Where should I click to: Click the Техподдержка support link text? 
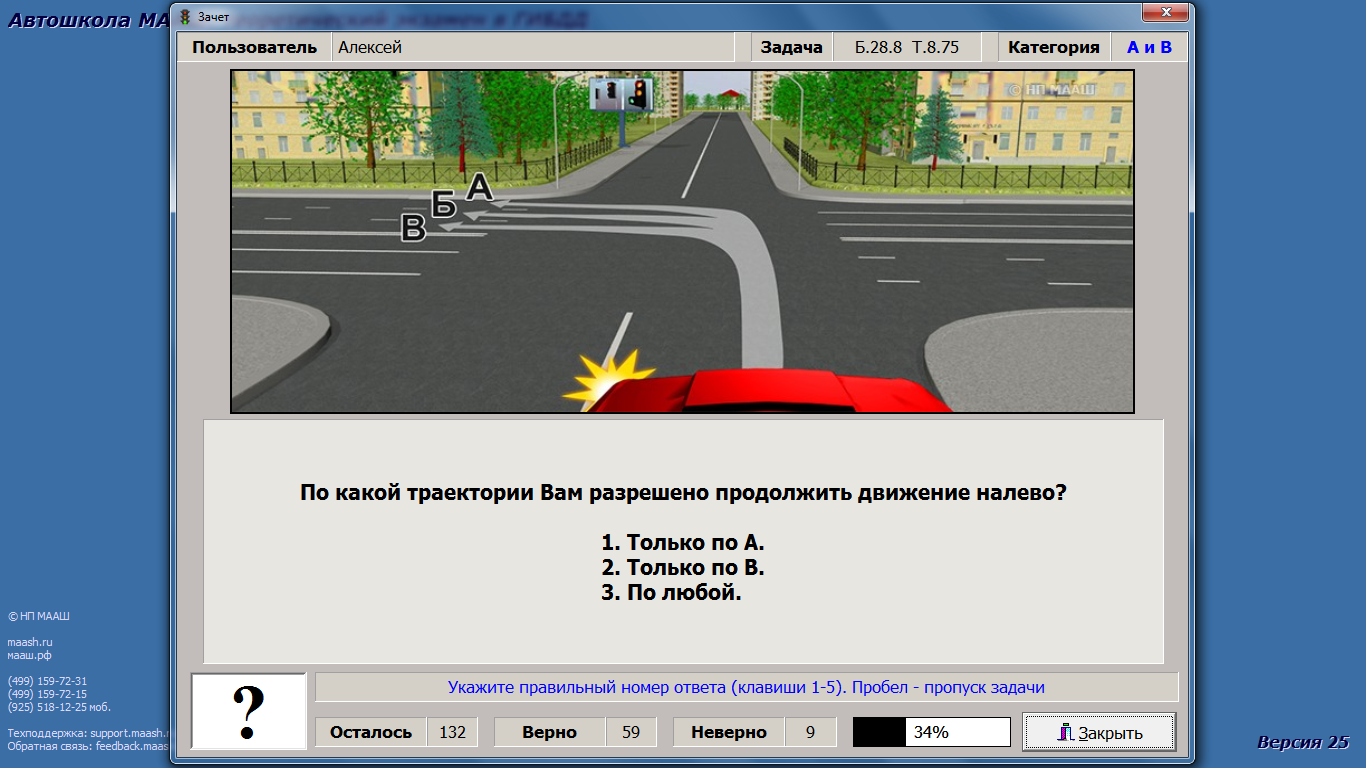click(89, 733)
